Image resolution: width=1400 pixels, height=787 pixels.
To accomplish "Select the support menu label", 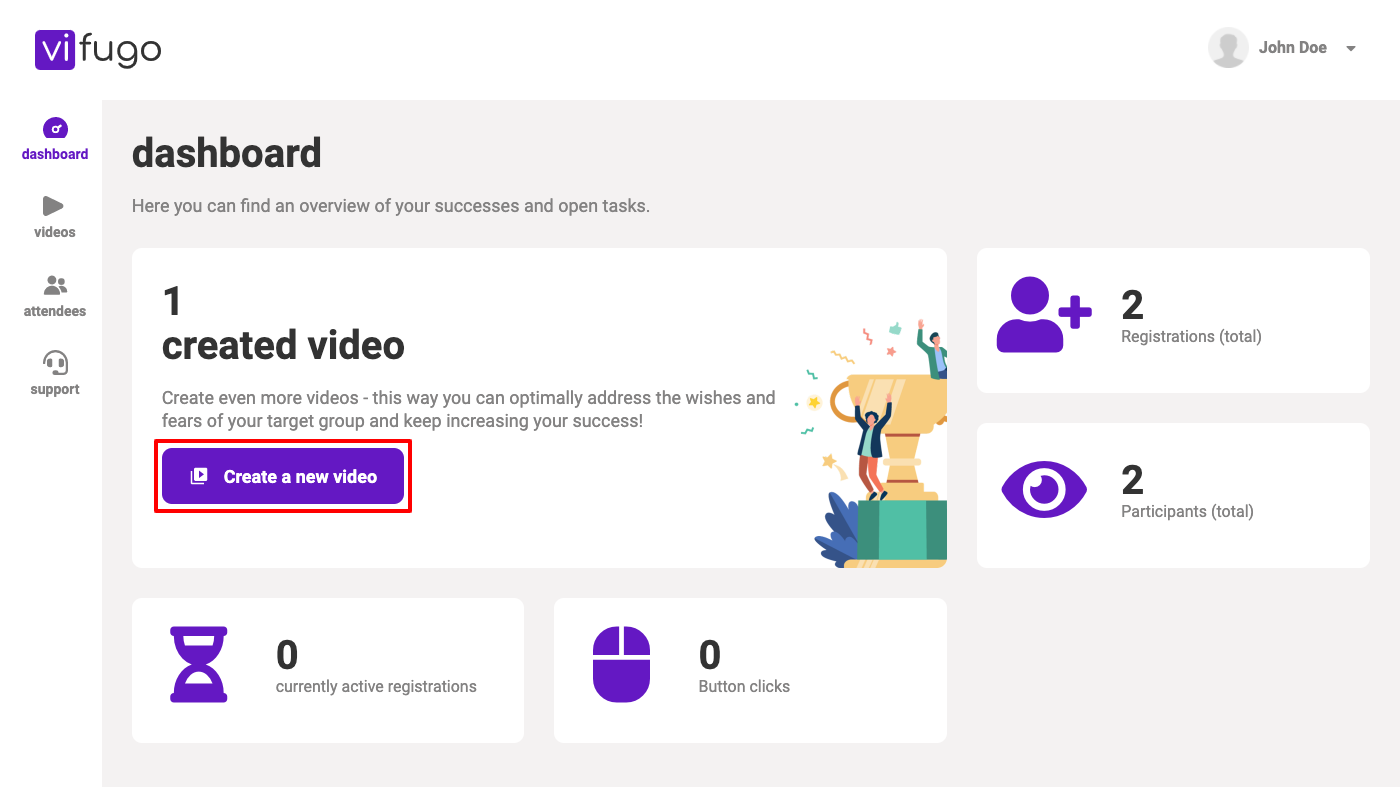I will (55, 389).
